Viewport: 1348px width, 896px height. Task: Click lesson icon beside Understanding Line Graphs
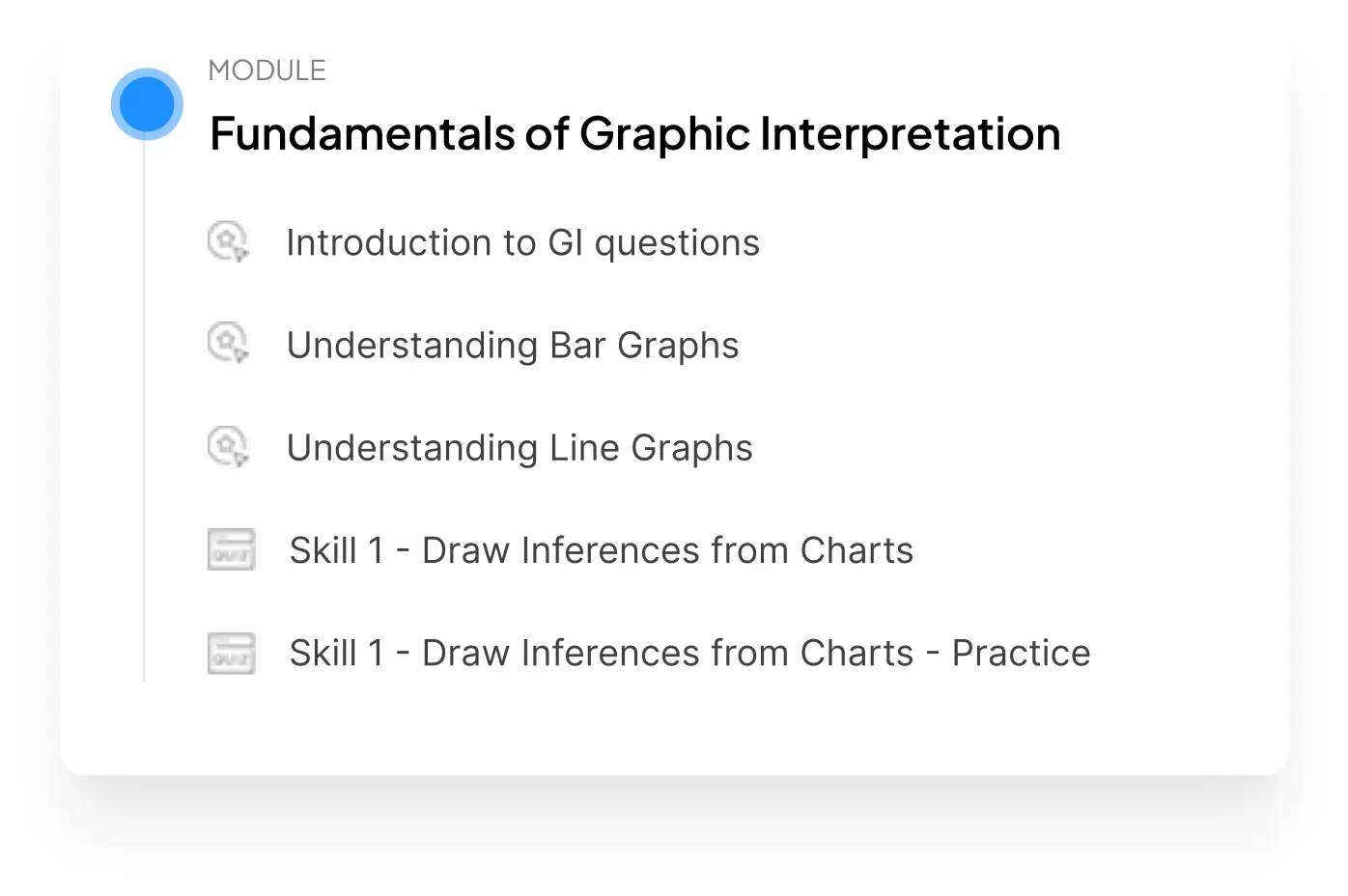point(229,447)
